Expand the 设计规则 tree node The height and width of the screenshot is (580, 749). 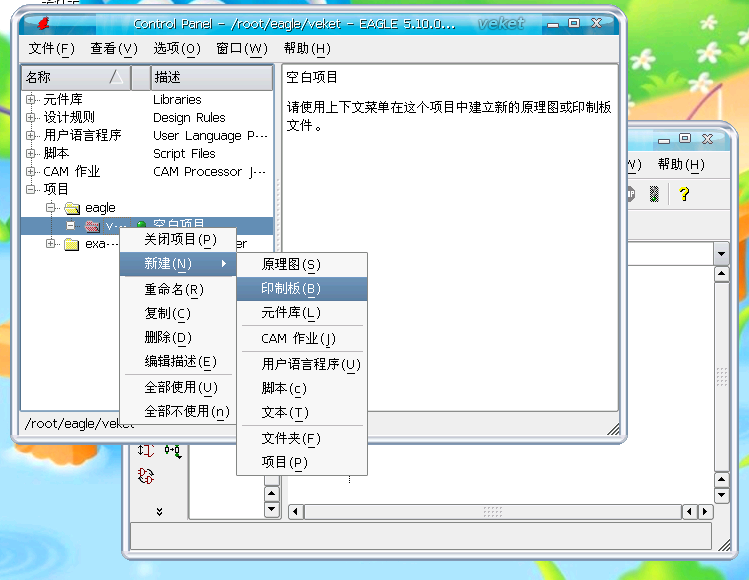(31, 118)
